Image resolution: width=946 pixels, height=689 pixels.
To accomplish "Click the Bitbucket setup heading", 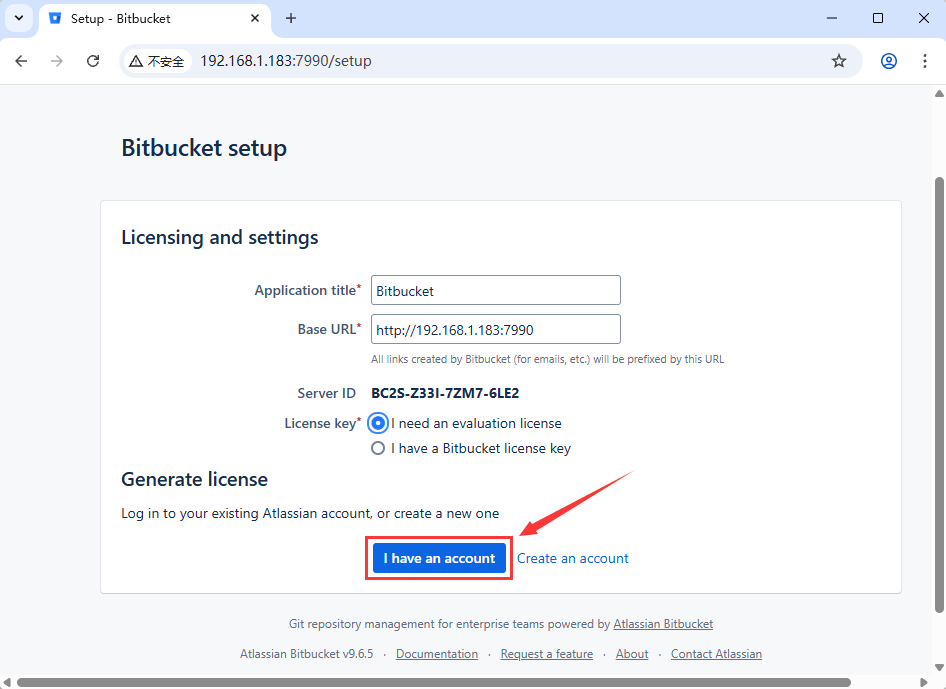I will pos(204,148).
